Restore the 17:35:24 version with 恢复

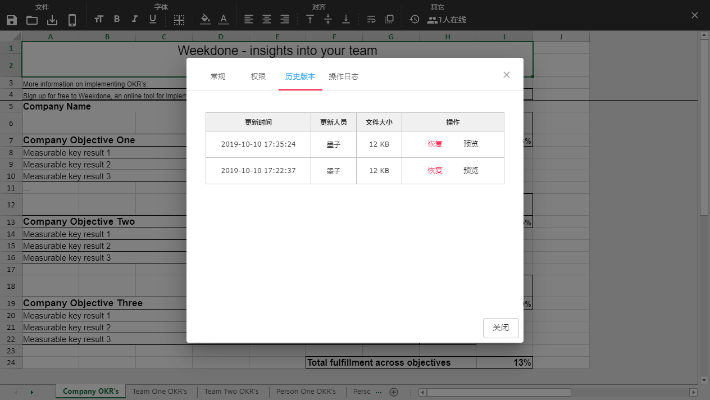click(x=435, y=144)
